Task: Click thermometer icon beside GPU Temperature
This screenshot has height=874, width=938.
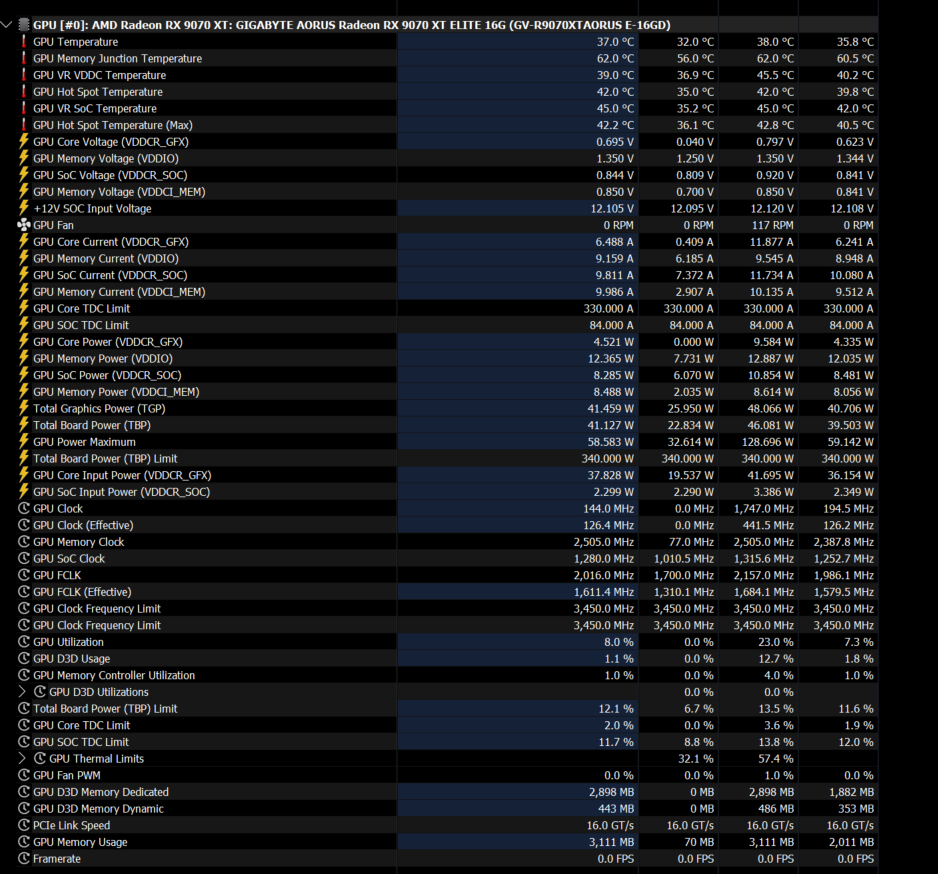Action: [x=24, y=42]
